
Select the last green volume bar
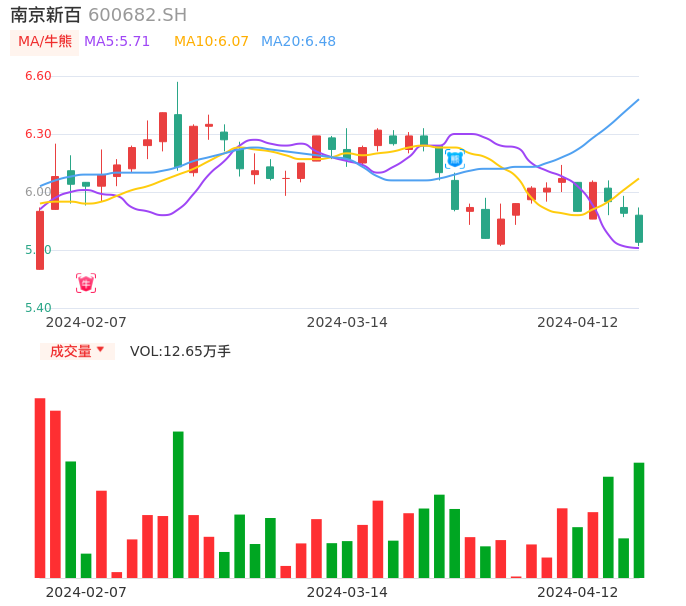[638, 519]
